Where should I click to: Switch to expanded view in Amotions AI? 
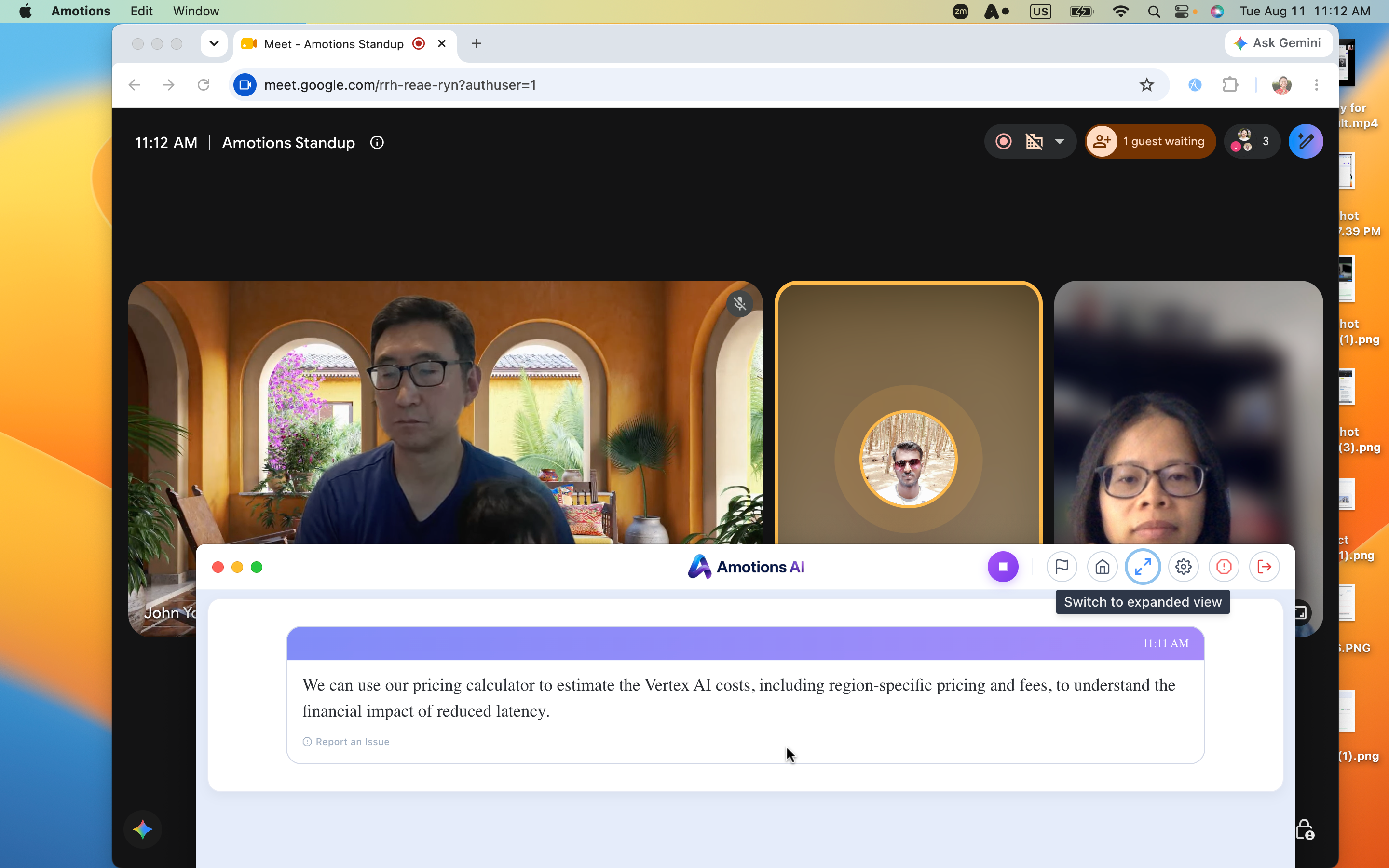(1143, 567)
